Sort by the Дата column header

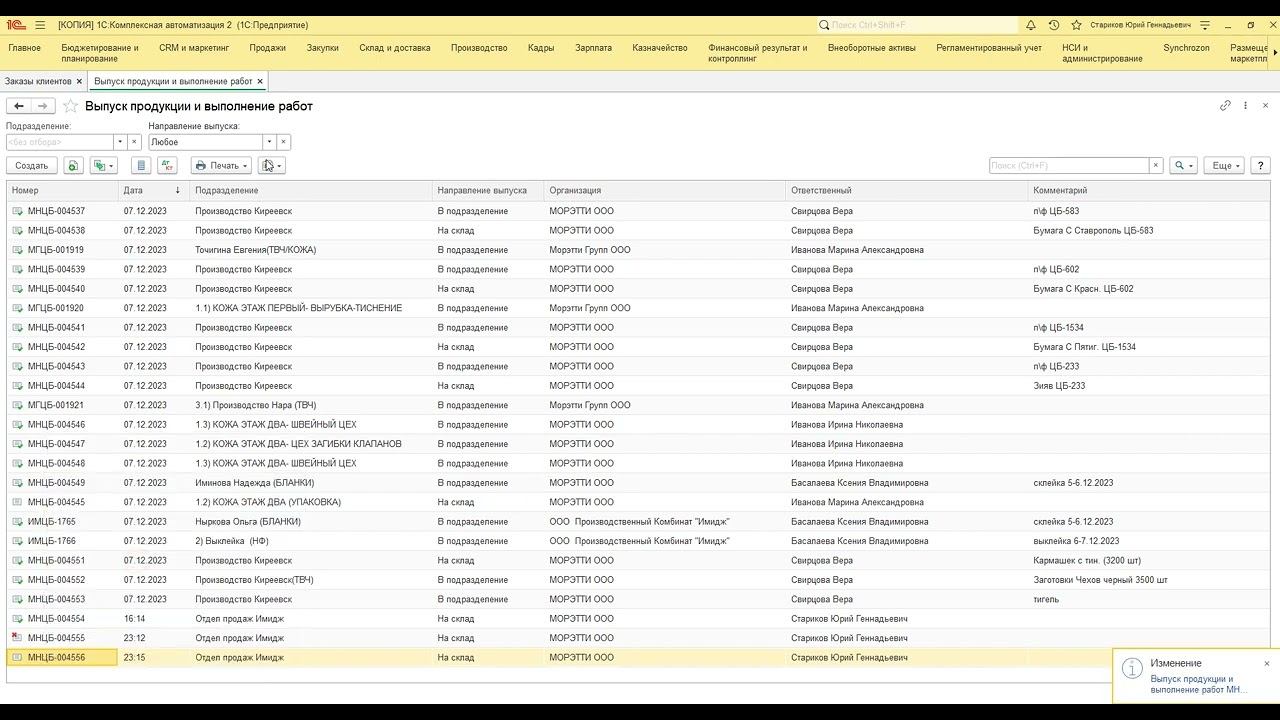tap(153, 190)
